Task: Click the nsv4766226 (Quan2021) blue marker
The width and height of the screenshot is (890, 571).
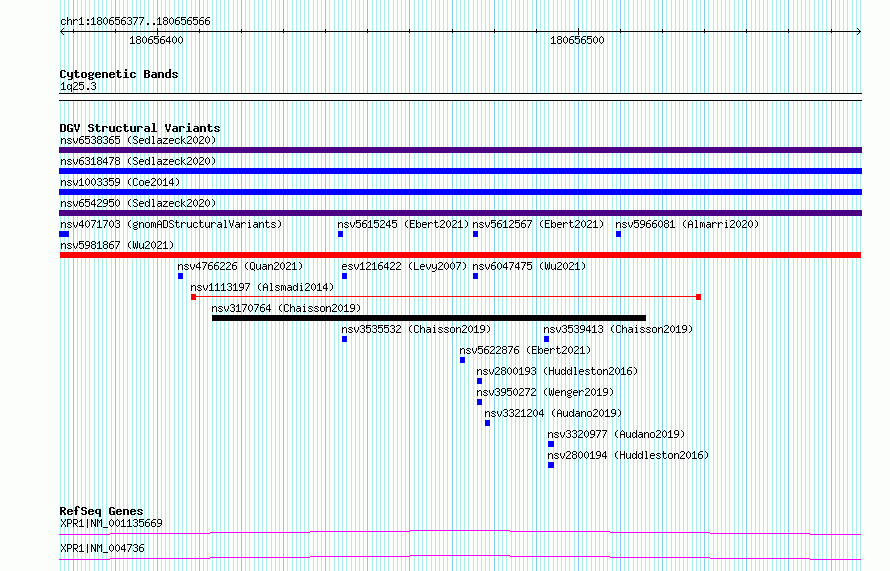Action: tap(180, 276)
